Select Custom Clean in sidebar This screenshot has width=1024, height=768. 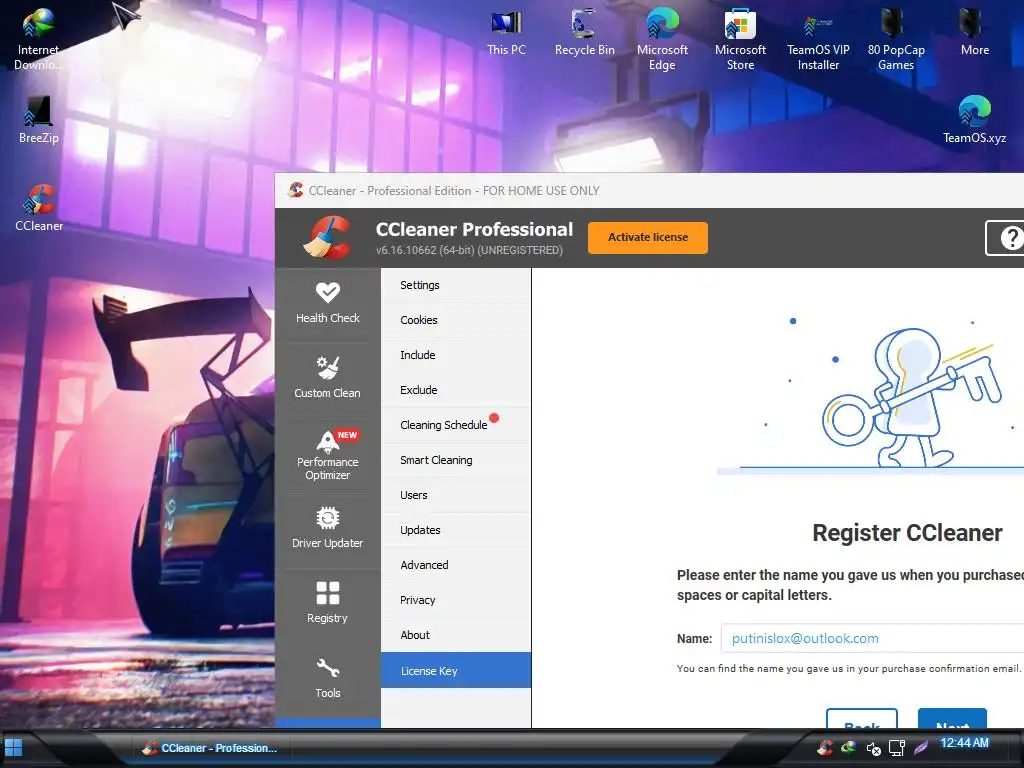coord(327,378)
